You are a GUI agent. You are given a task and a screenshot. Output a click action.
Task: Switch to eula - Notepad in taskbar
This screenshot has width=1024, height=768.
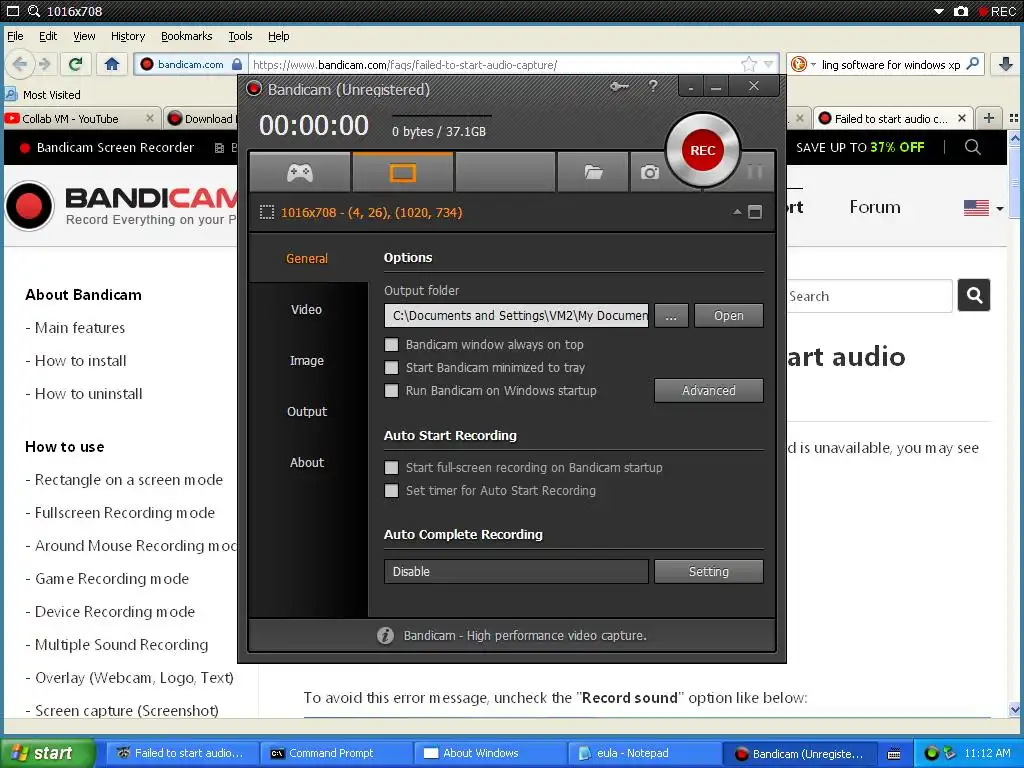[x=644, y=753]
